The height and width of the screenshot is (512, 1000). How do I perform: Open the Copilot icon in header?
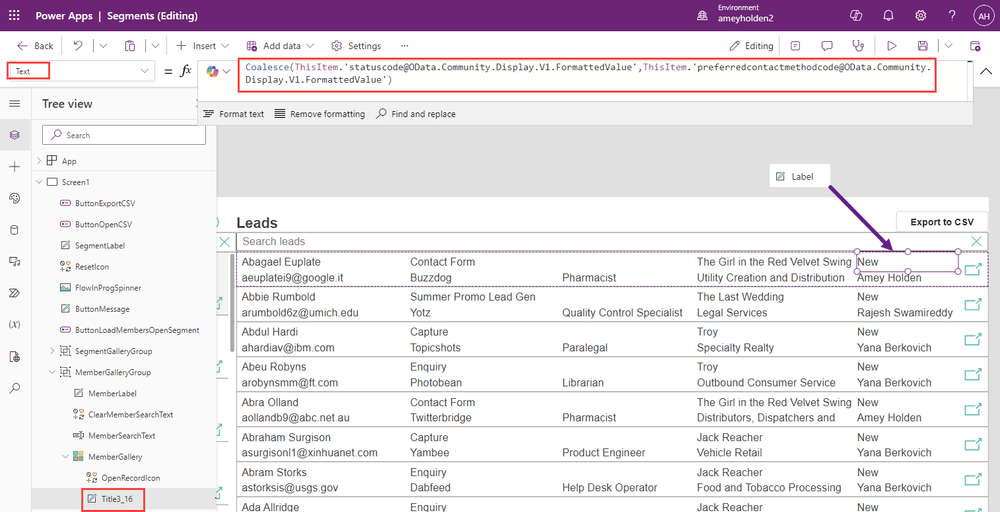[856, 15]
